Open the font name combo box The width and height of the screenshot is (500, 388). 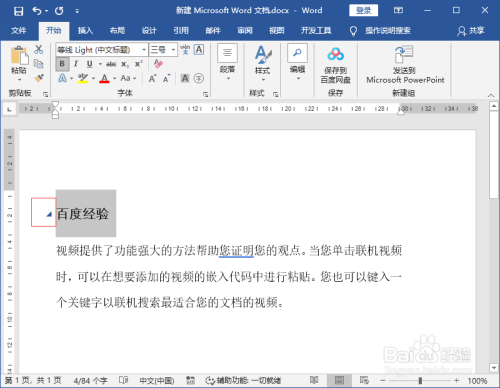click(x=102, y=50)
